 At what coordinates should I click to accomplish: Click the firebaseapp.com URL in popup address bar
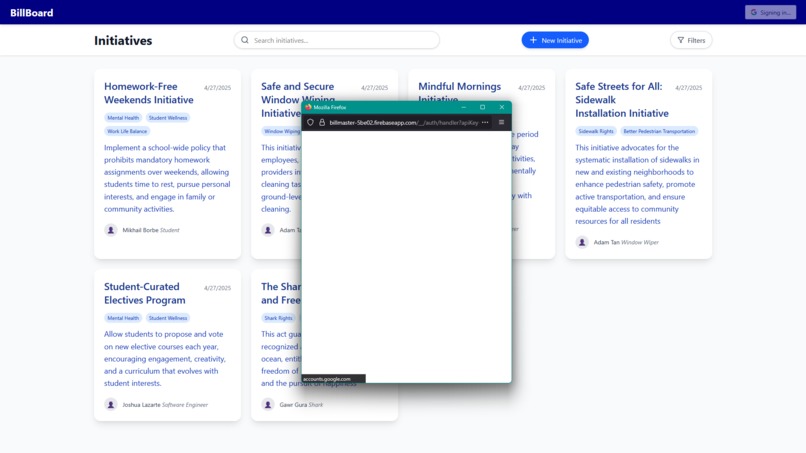point(404,122)
